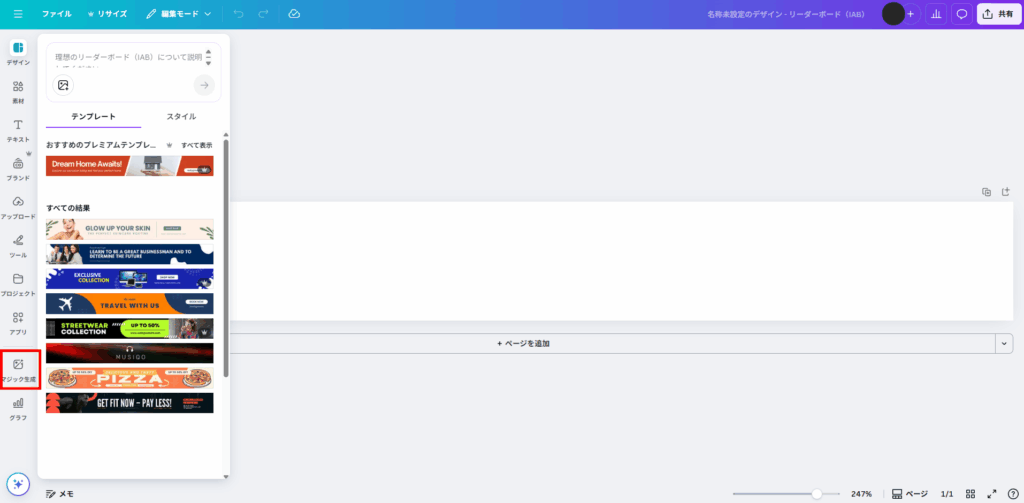Screen dimensions: 1024x503
Task: Open the アップロード (Uploads) sidebar panel
Action: [18, 207]
